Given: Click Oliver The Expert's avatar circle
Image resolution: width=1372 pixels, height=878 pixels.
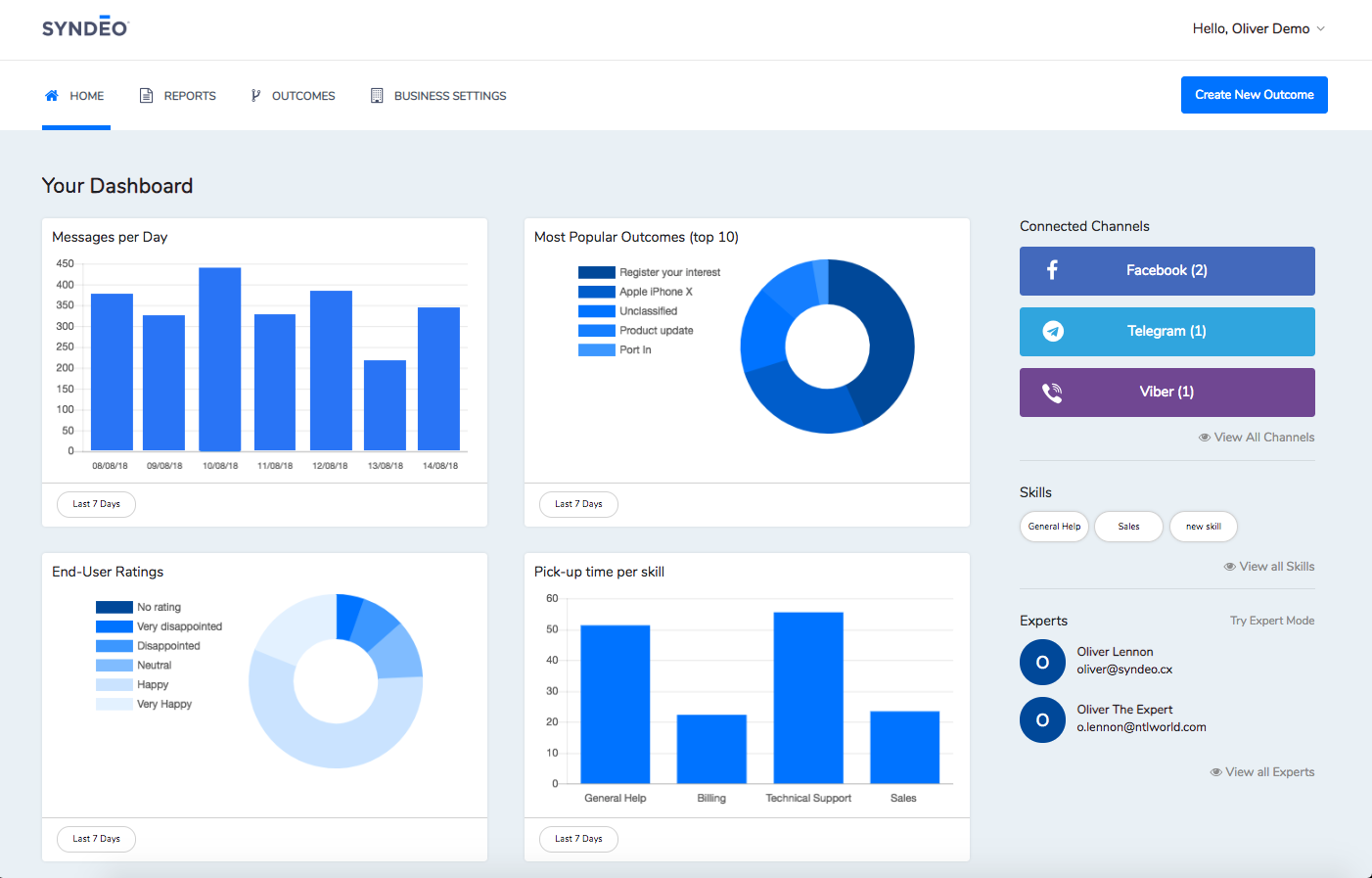Looking at the screenshot, I should tap(1042, 720).
